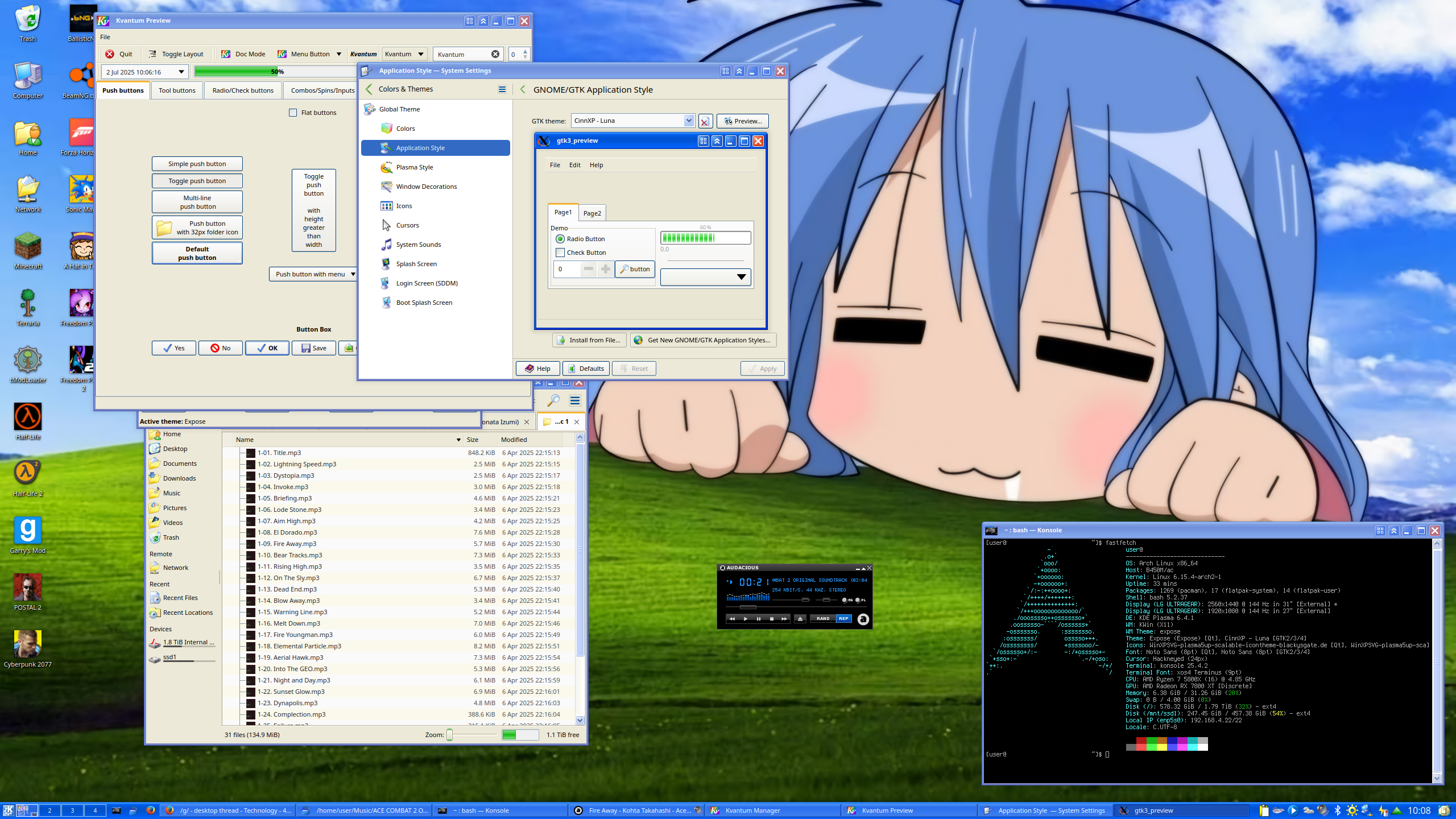The height and width of the screenshot is (819, 1456).
Task: Open the Kvantum combo box in toolbar
Action: coord(404,54)
